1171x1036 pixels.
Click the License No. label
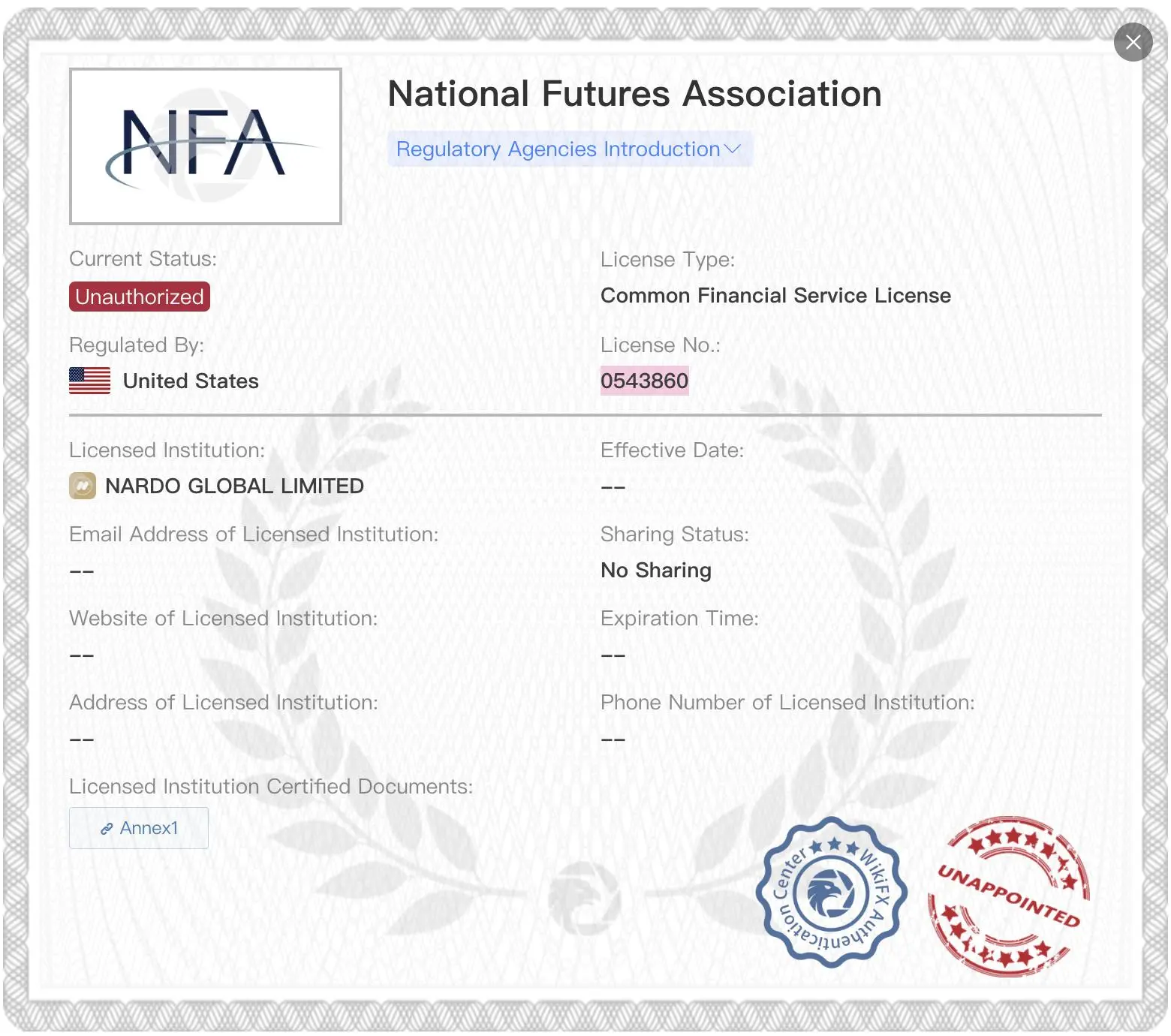coord(661,345)
